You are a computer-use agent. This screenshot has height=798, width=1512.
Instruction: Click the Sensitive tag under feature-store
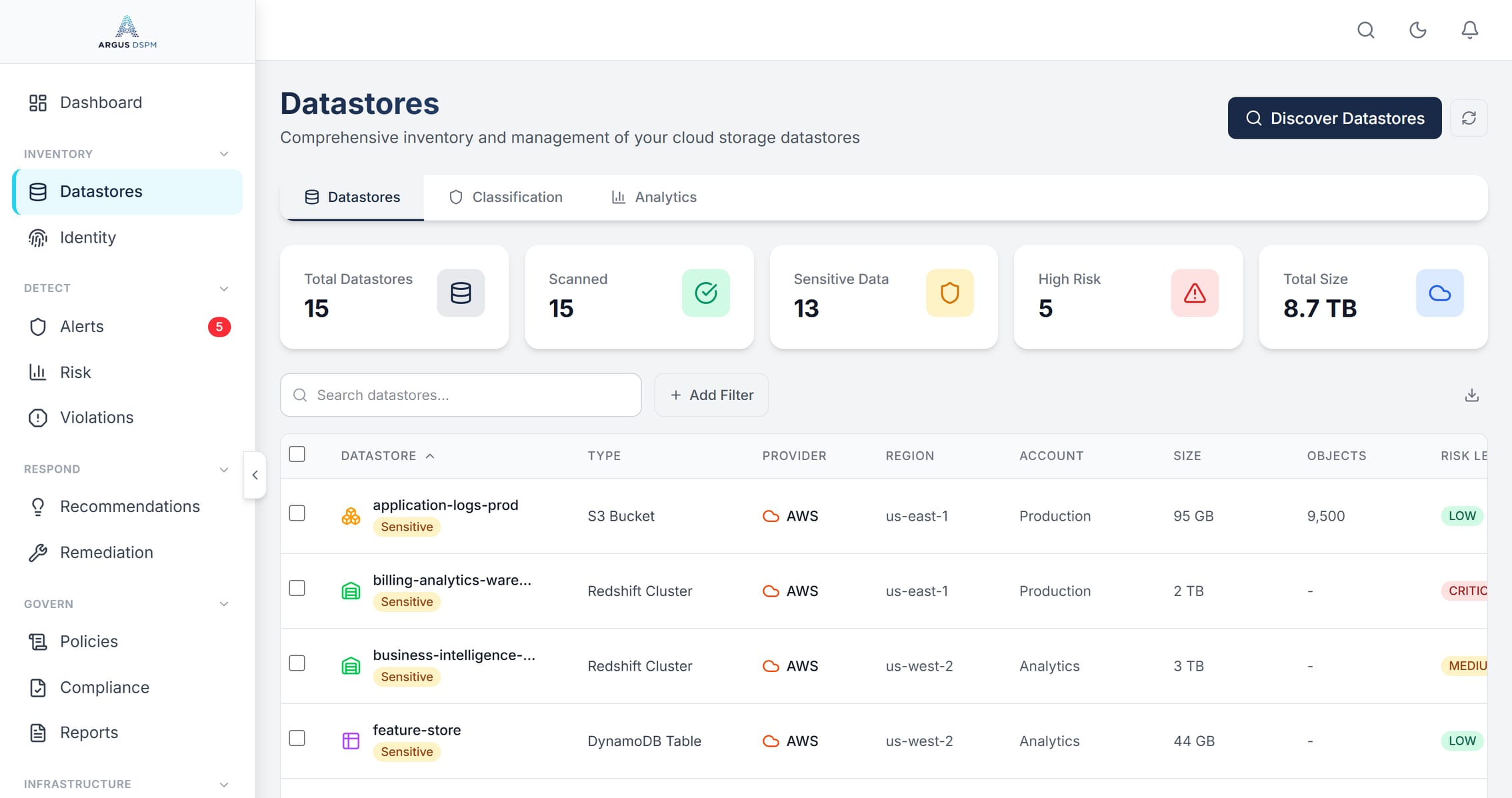tap(407, 752)
